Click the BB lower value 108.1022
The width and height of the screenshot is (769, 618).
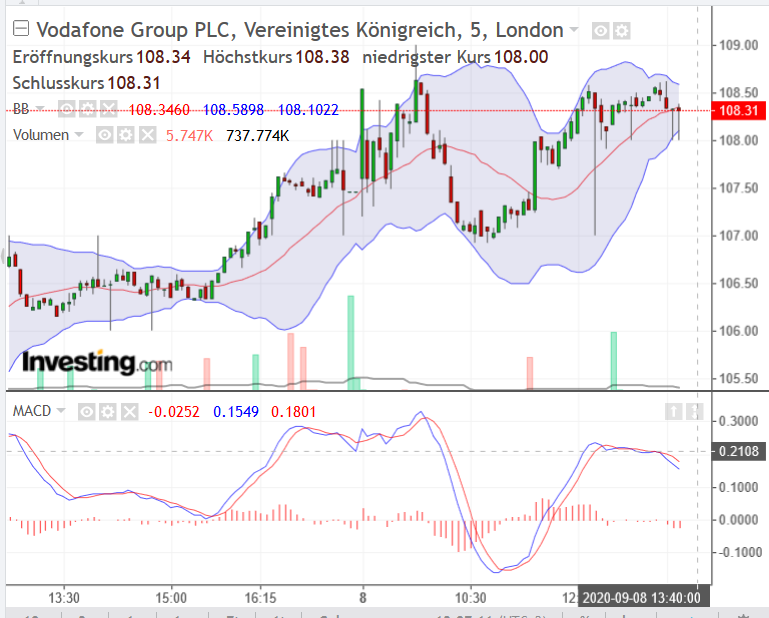(308, 109)
